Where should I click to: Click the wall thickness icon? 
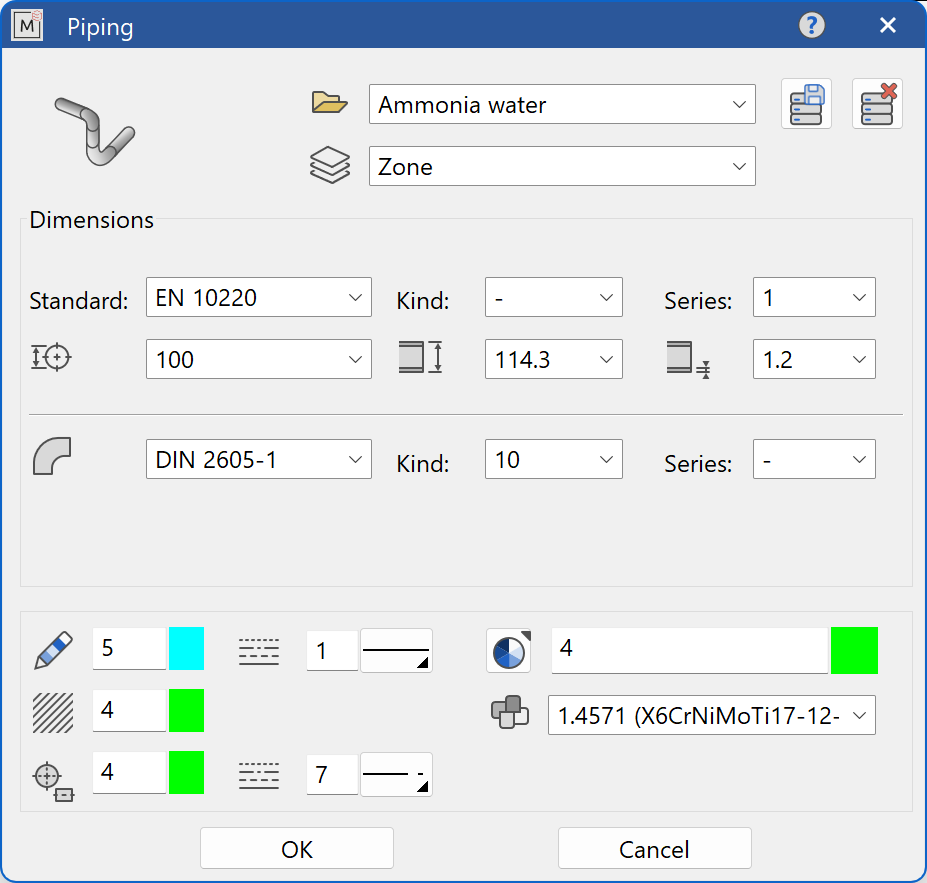[x=688, y=359]
